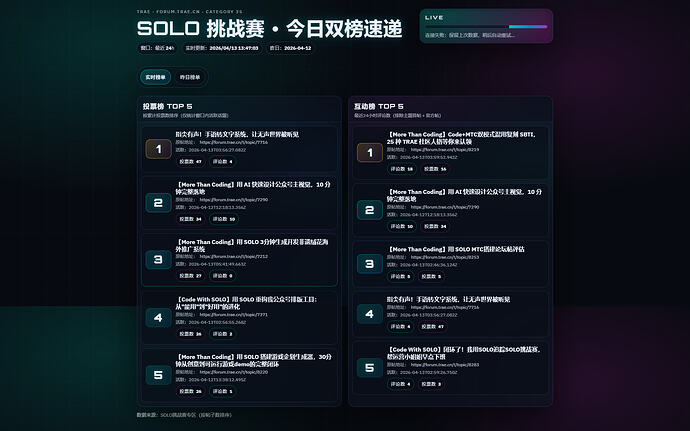The width and height of the screenshot is (690, 431).
Task: Switch to the 昨日榜单 tab
Action: [x=189, y=76]
